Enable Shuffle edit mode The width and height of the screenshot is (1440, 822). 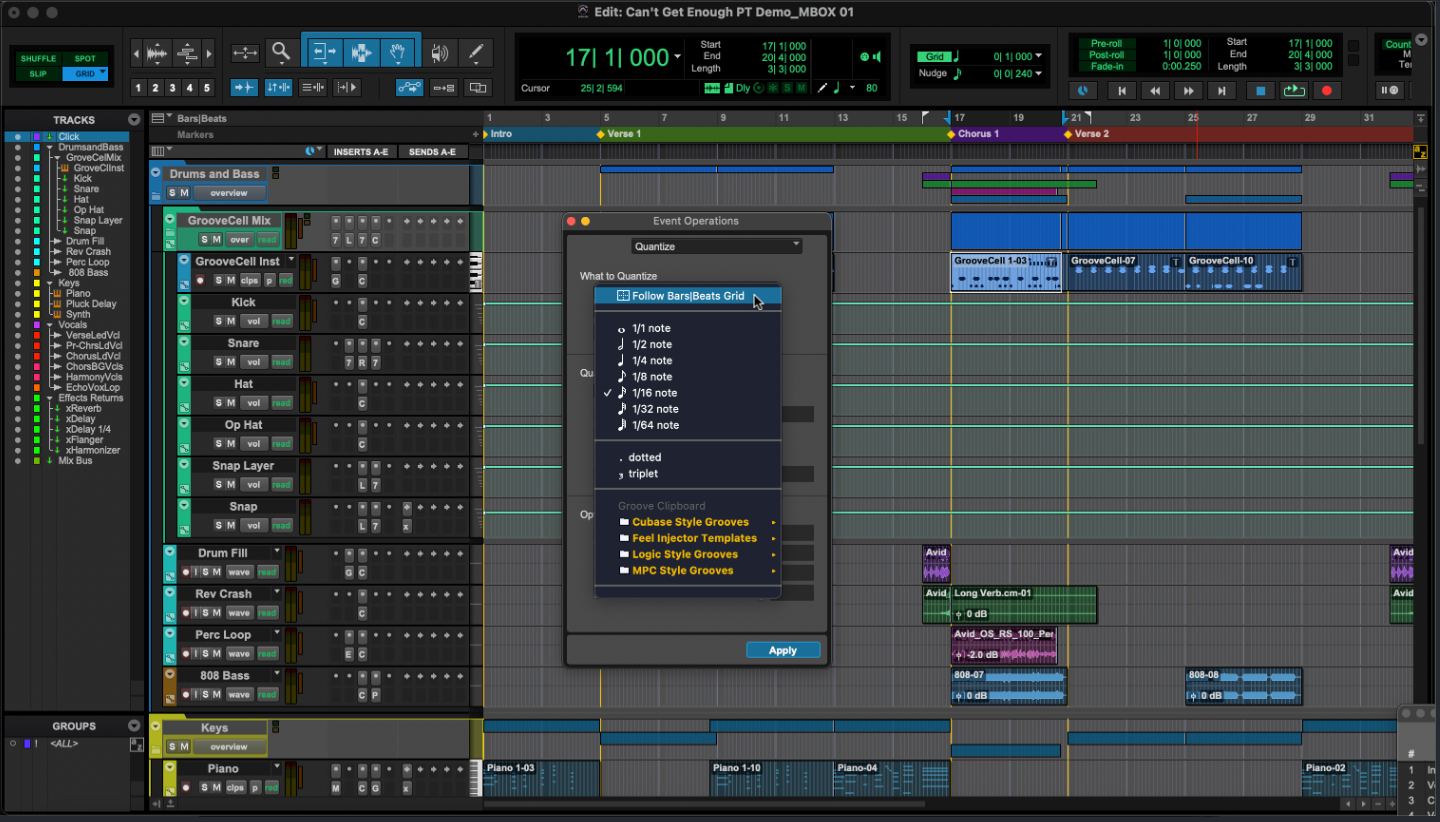point(37,59)
